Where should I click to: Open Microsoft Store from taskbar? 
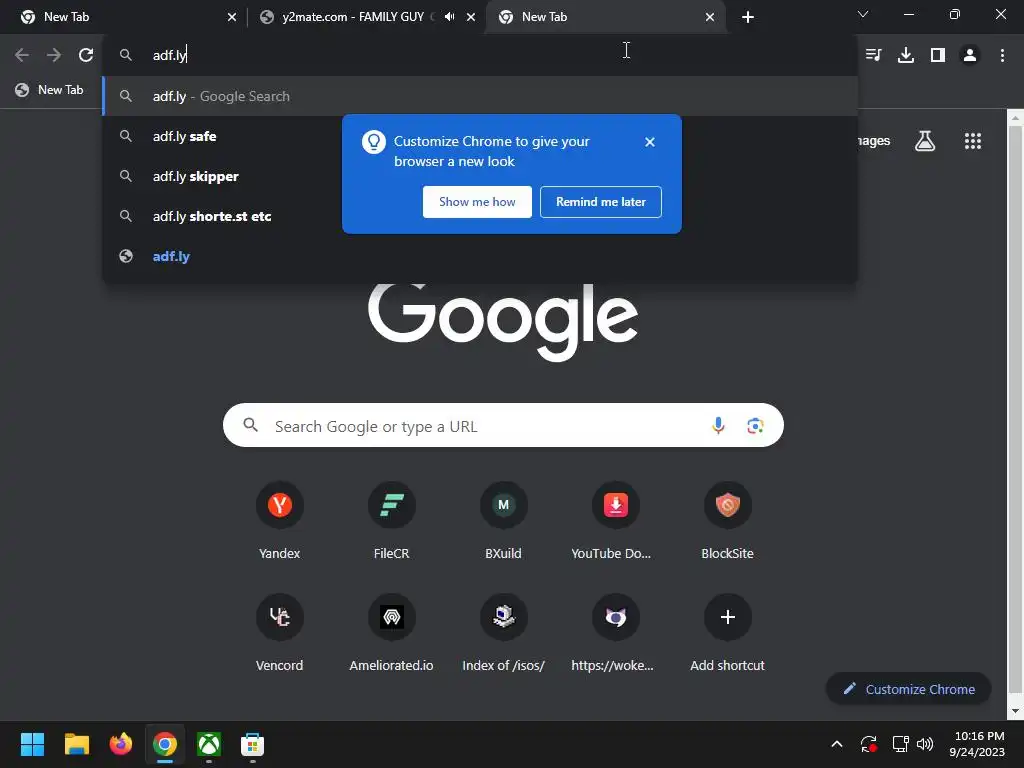click(x=253, y=744)
